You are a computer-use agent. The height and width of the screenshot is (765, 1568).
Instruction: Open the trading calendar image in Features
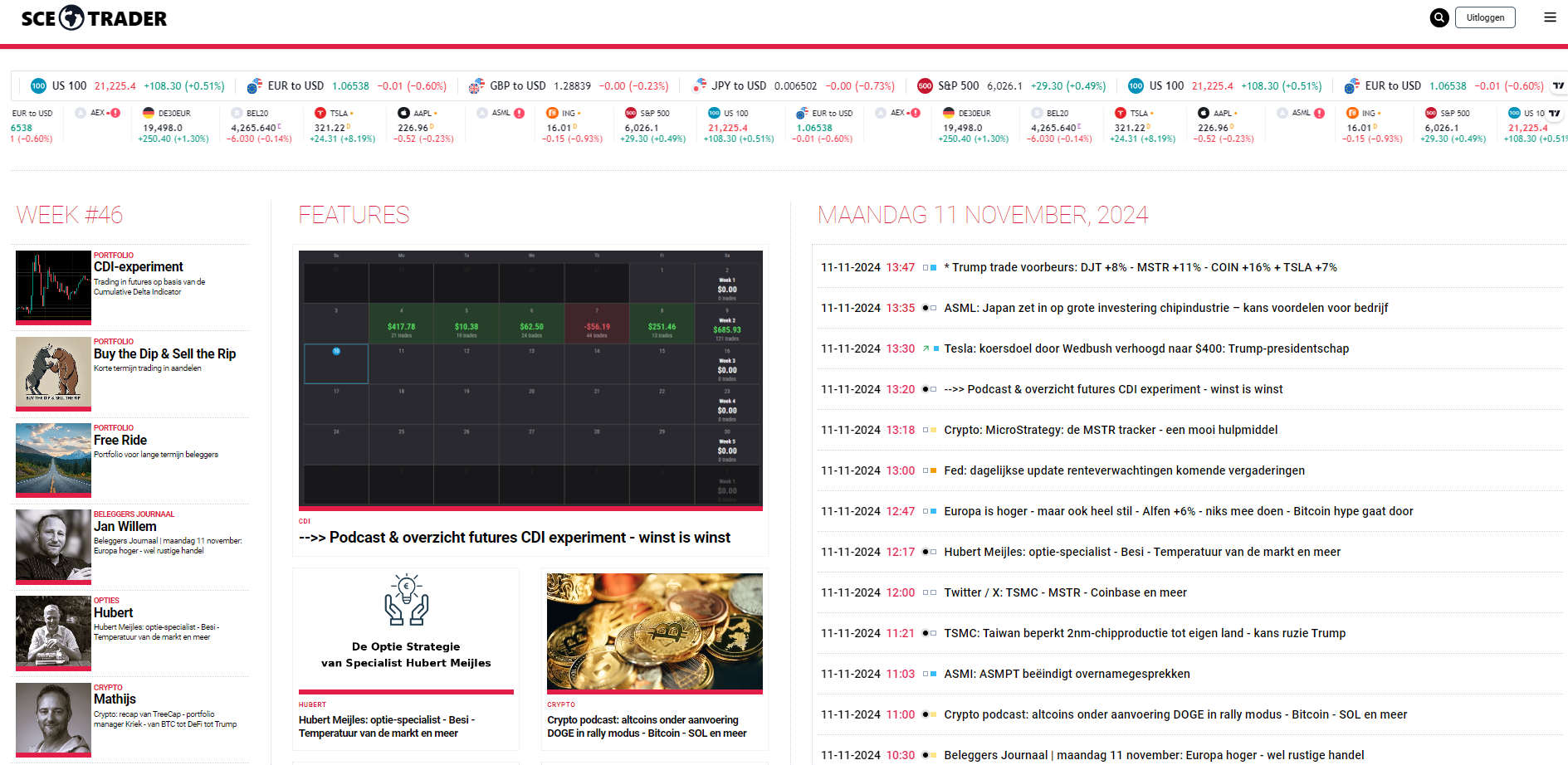click(x=530, y=378)
